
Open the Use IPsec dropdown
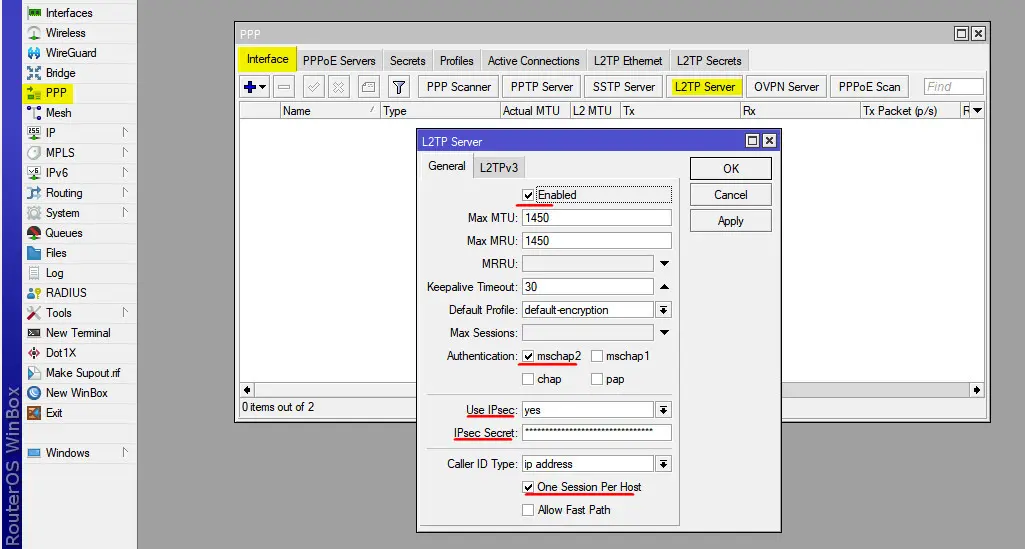tap(664, 410)
